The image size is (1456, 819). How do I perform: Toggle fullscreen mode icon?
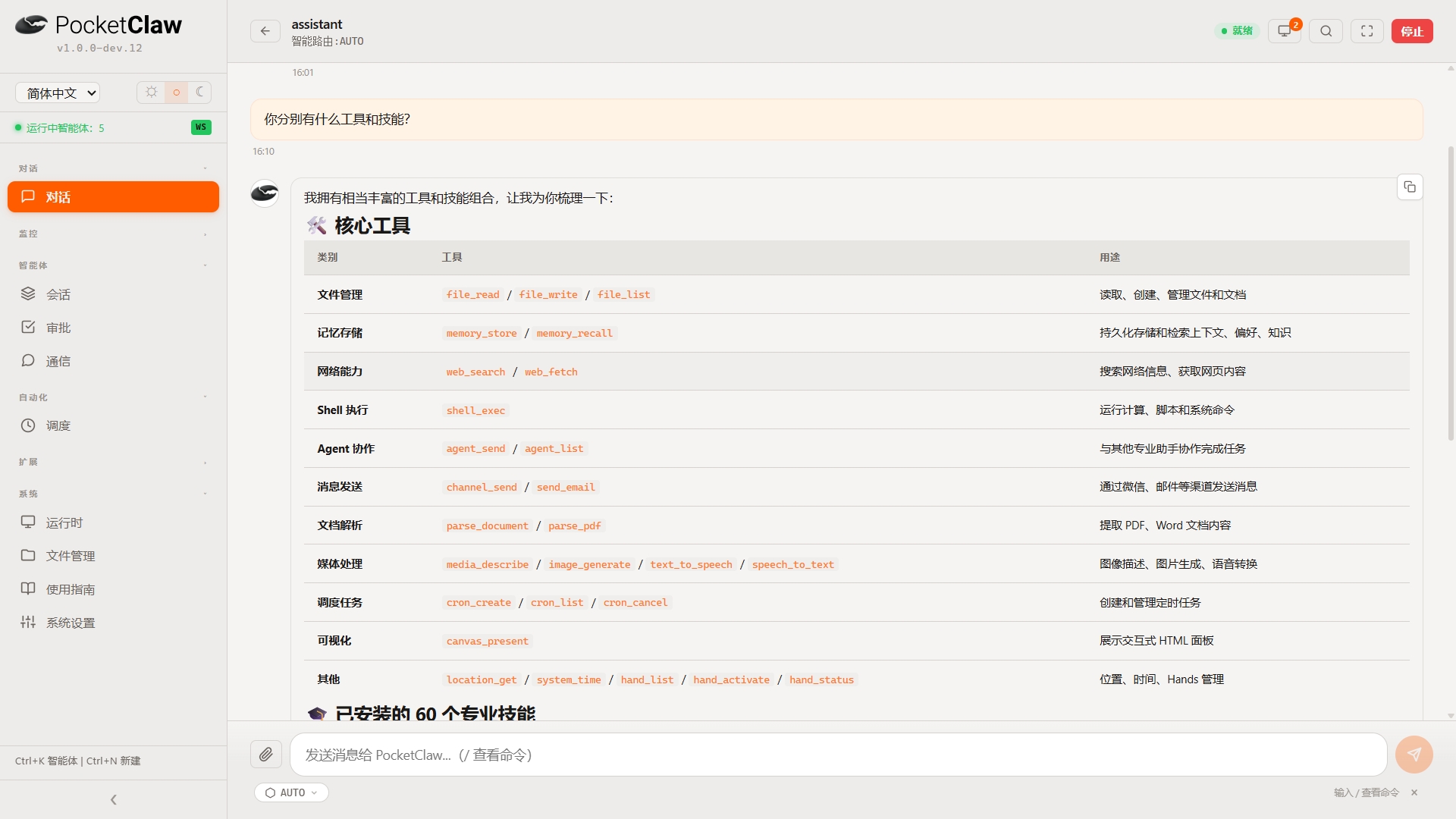(x=1367, y=31)
